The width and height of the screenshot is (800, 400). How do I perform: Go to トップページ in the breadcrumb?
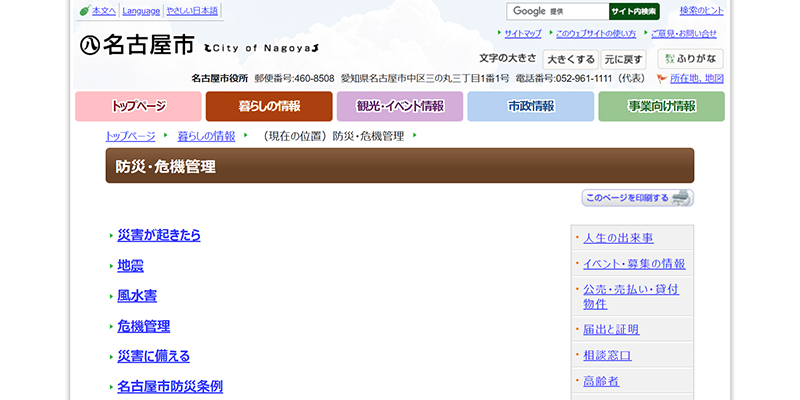click(130, 136)
